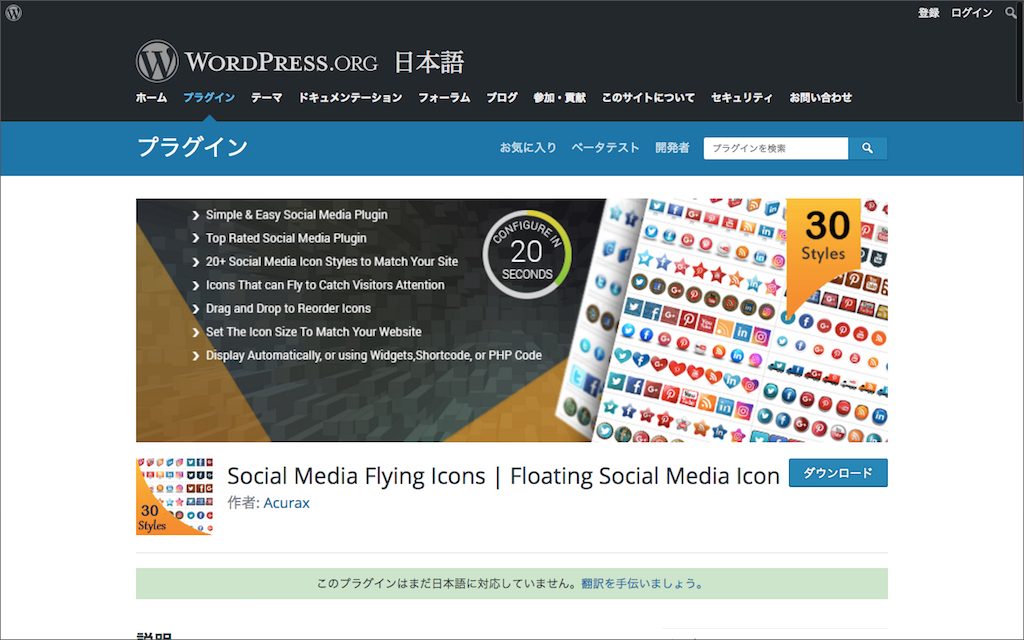Click the ログイン link in top bar
The width and height of the screenshot is (1024, 640).
971,12
